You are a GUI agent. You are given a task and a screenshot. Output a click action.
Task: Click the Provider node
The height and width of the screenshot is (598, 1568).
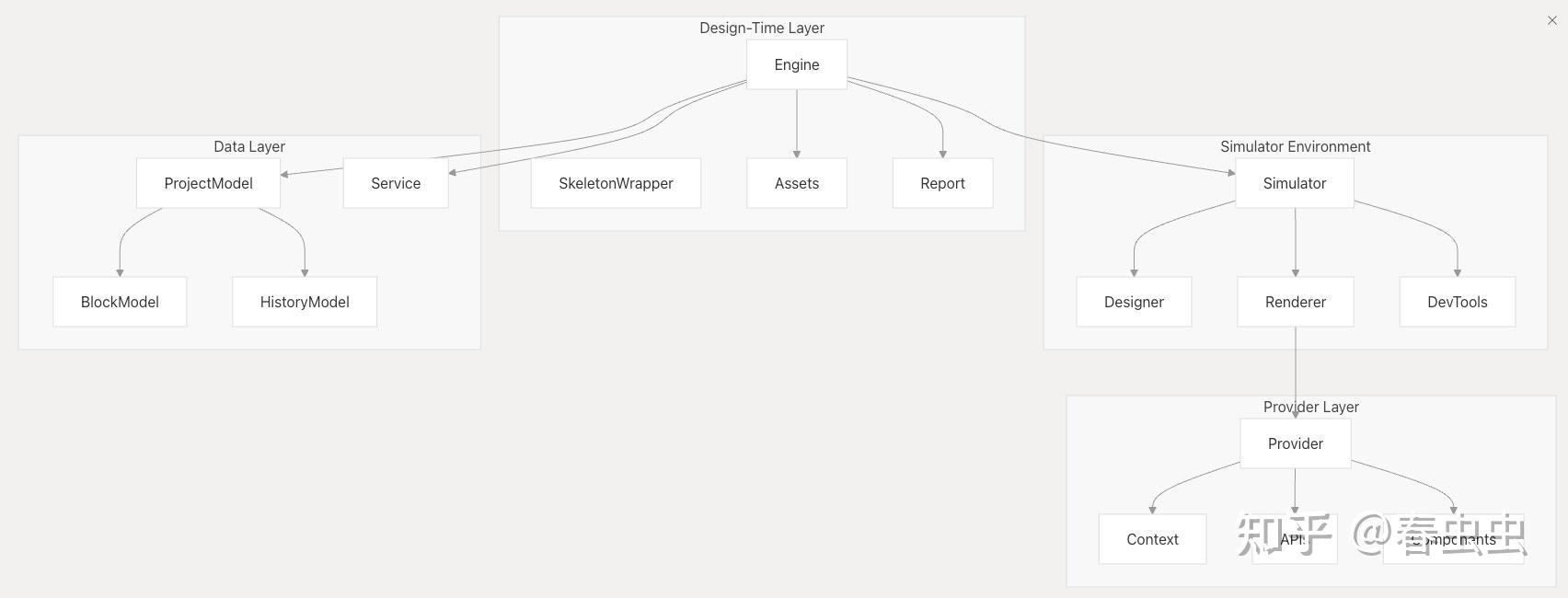pyautogui.click(x=1295, y=443)
